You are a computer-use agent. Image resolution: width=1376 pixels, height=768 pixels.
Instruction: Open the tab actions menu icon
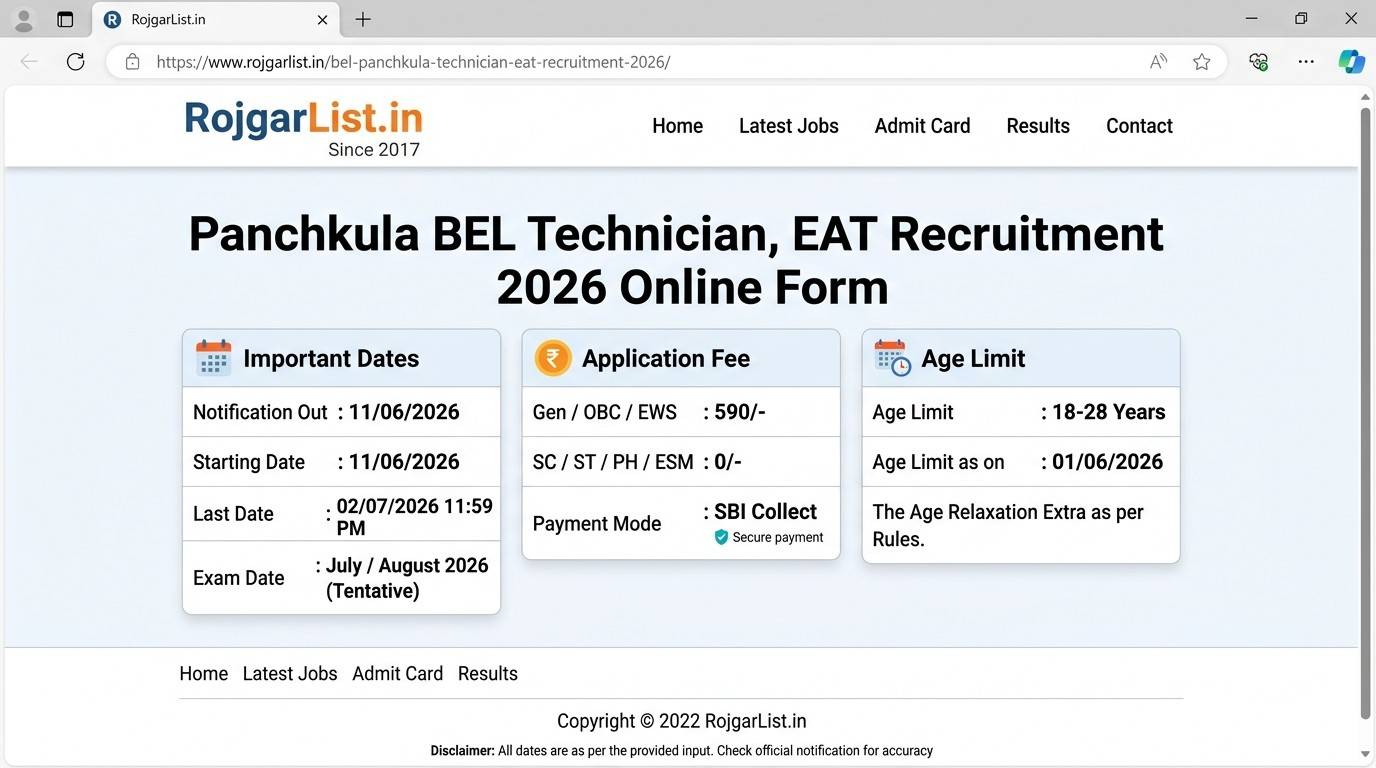pyautogui.click(x=65, y=19)
